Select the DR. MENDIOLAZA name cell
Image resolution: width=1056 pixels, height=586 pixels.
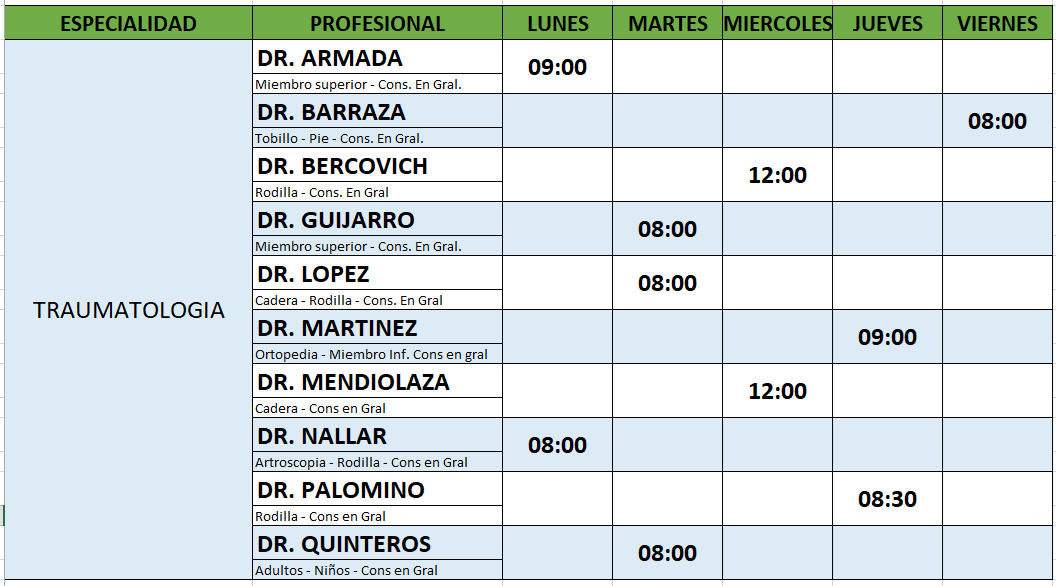tap(377, 382)
